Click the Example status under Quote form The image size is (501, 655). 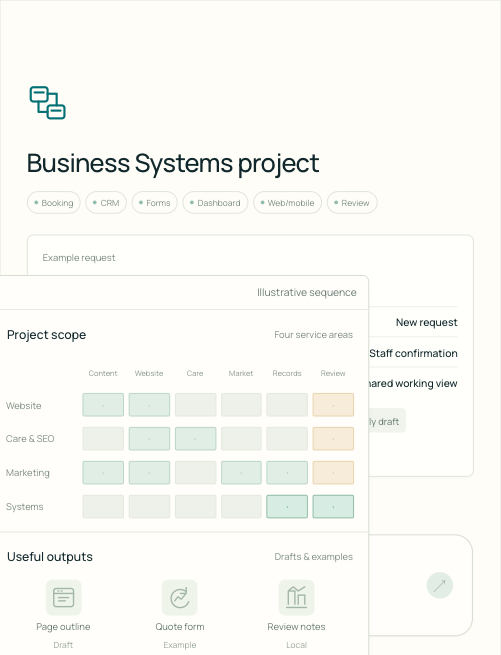tap(180, 645)
